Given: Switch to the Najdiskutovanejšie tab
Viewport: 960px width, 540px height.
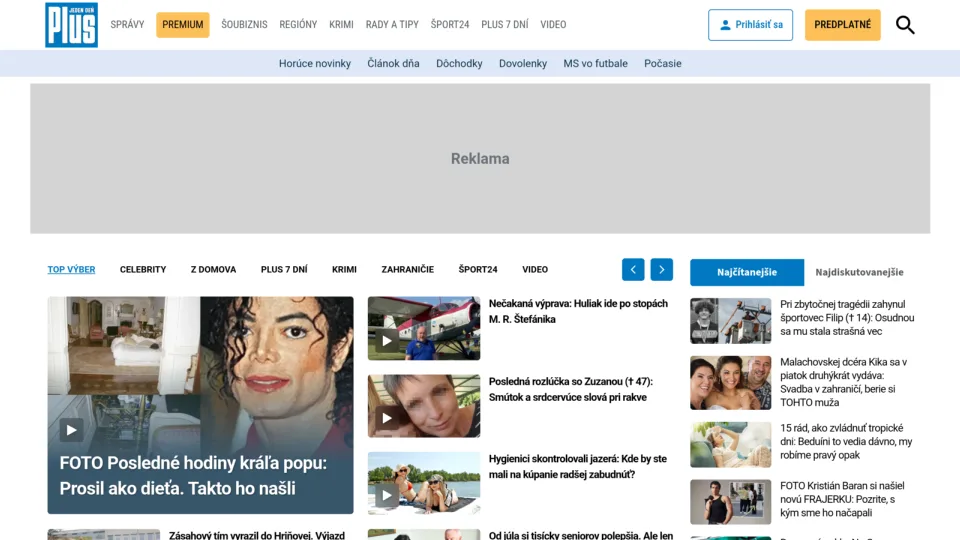Looking at the screenshot, I should pos(859,272).
